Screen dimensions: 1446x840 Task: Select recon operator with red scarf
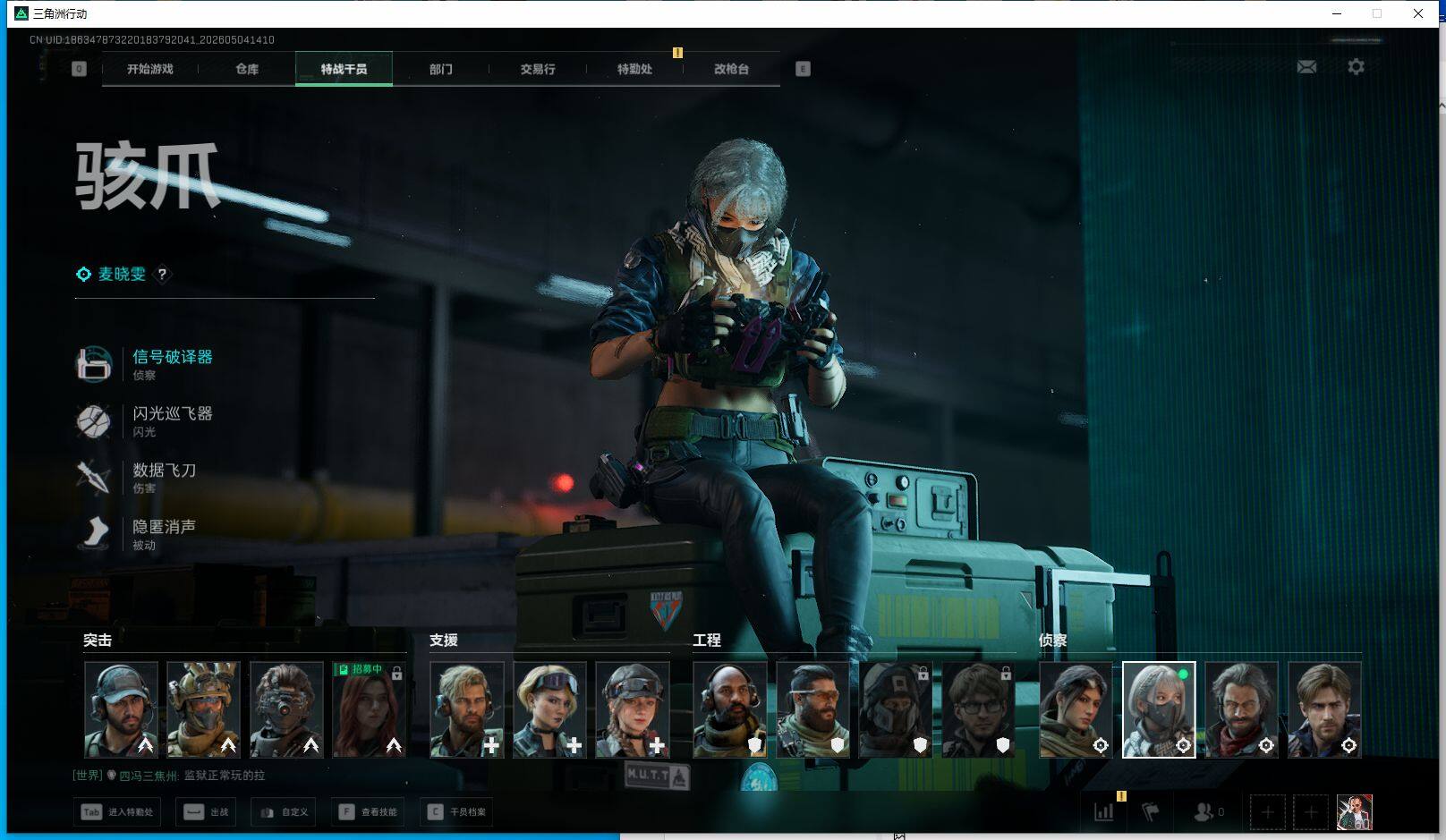1241,709
